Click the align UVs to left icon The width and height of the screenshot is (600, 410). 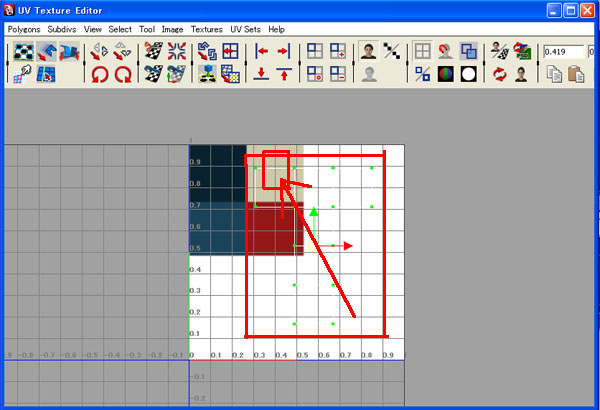(x=263, y=51)
